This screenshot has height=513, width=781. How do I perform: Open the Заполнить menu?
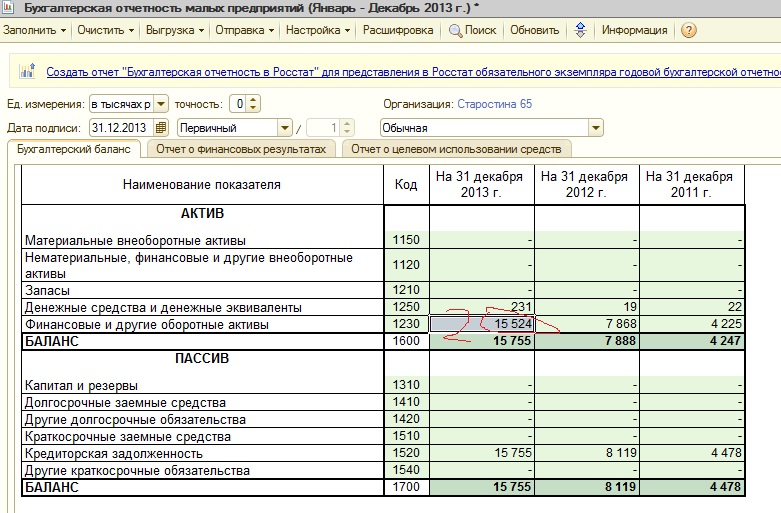coord(34,30)
